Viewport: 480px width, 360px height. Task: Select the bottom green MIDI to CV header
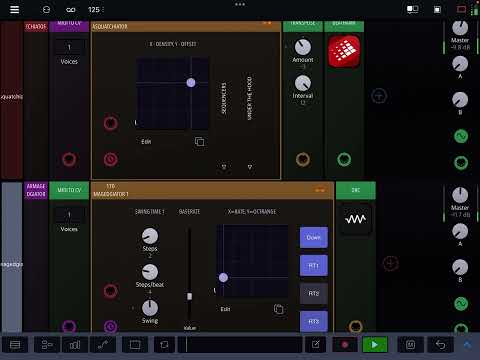coord(69,190)
